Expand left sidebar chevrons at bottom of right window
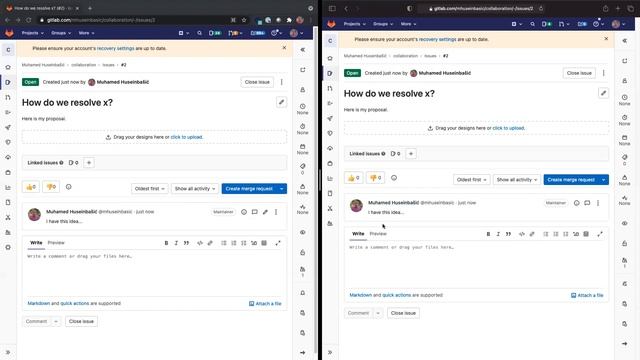The image size is (640, 360). (330, 352)
